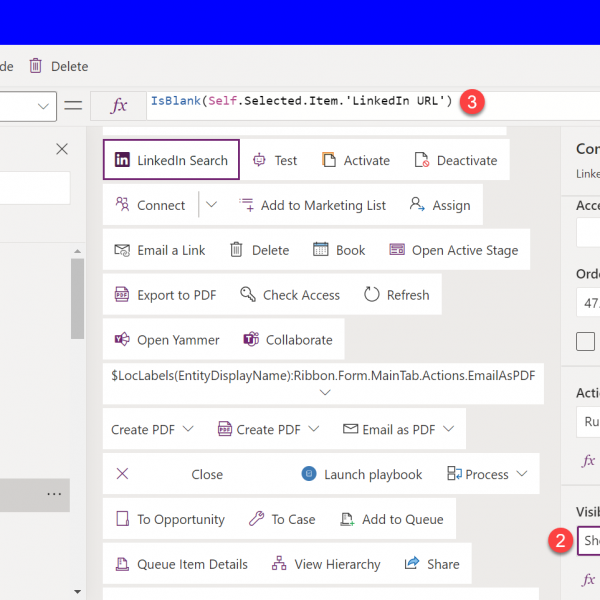Viewport: 600px width, 600px height.
Task: Click the LinkedIn logo icon
Action: tap(122, 160)
